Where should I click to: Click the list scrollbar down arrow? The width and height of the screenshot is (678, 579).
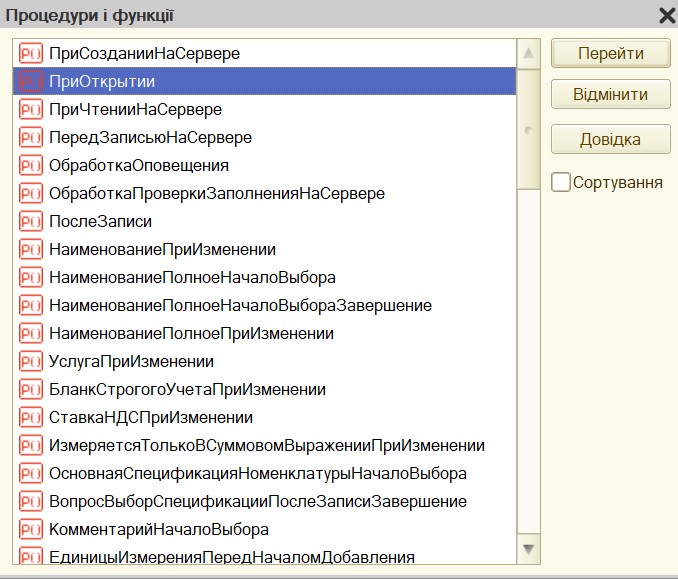point(528,549)
